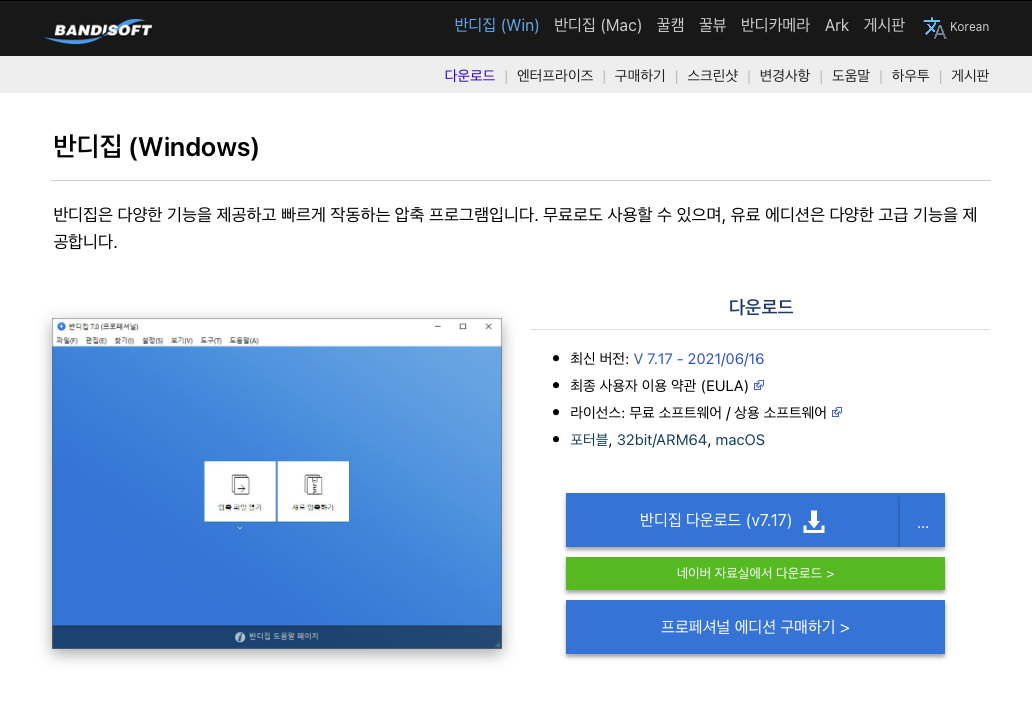Click the 반디집 (Windows) page heading
Image resolution: width=1032 pixels, height=720 pixels.
coord(156,147)
